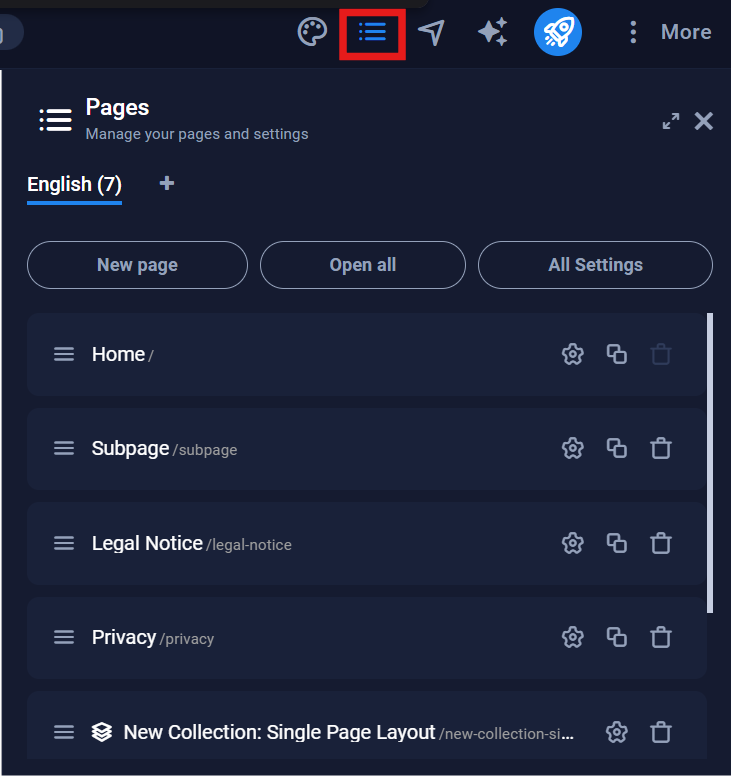
Task: Open settings for the Home page
Action: tap(572, 354)
